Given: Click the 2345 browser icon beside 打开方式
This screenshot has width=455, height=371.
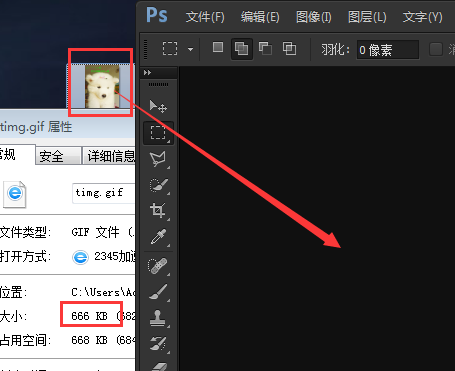Looking at the screenshot, I should (x=80, y=257).
